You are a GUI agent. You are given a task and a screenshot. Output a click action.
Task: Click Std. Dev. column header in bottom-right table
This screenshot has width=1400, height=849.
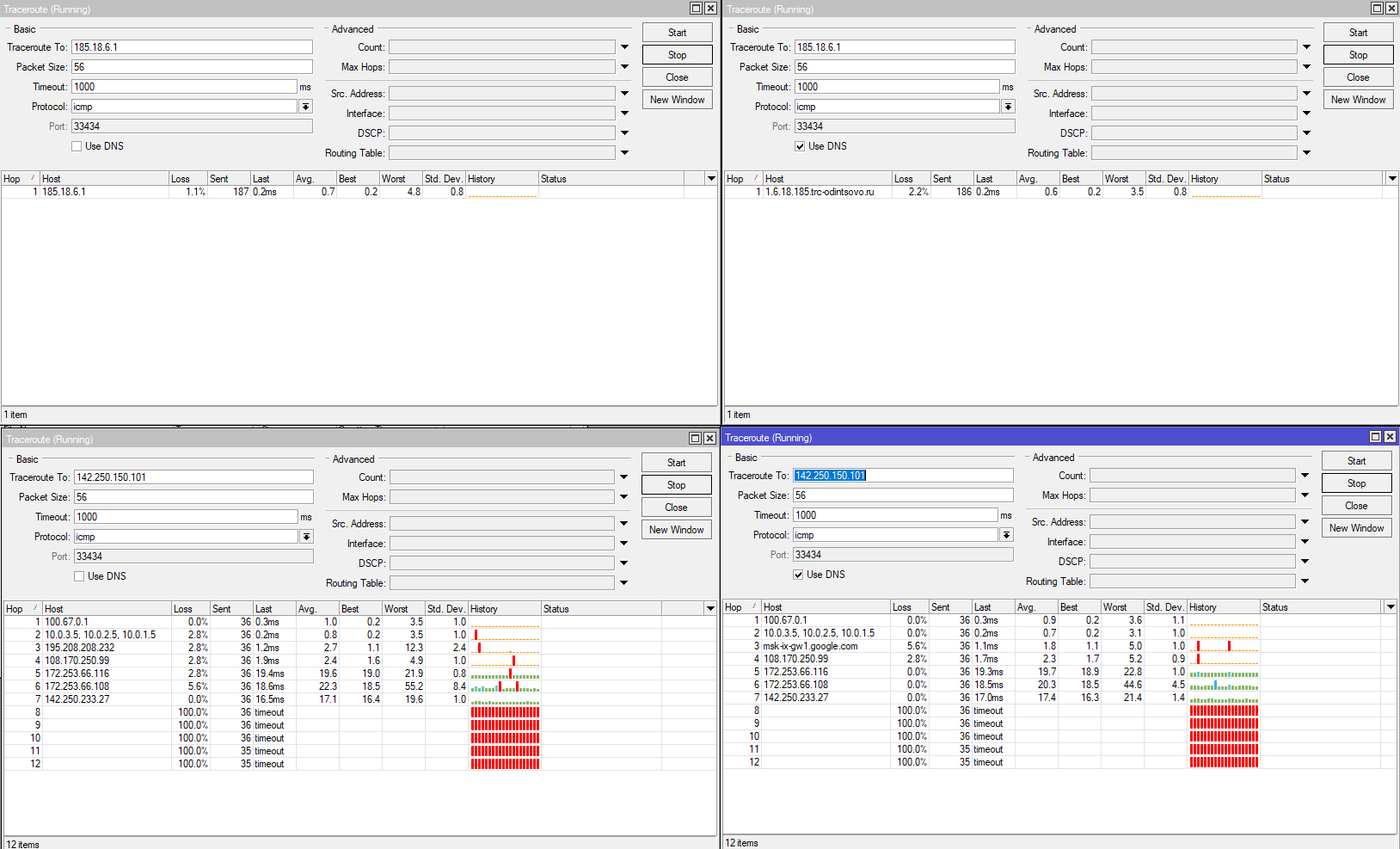click(x=1165, y=607)
